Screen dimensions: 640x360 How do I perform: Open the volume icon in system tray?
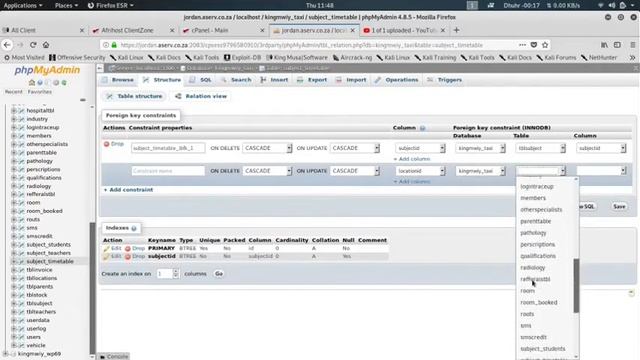point(611,5)
